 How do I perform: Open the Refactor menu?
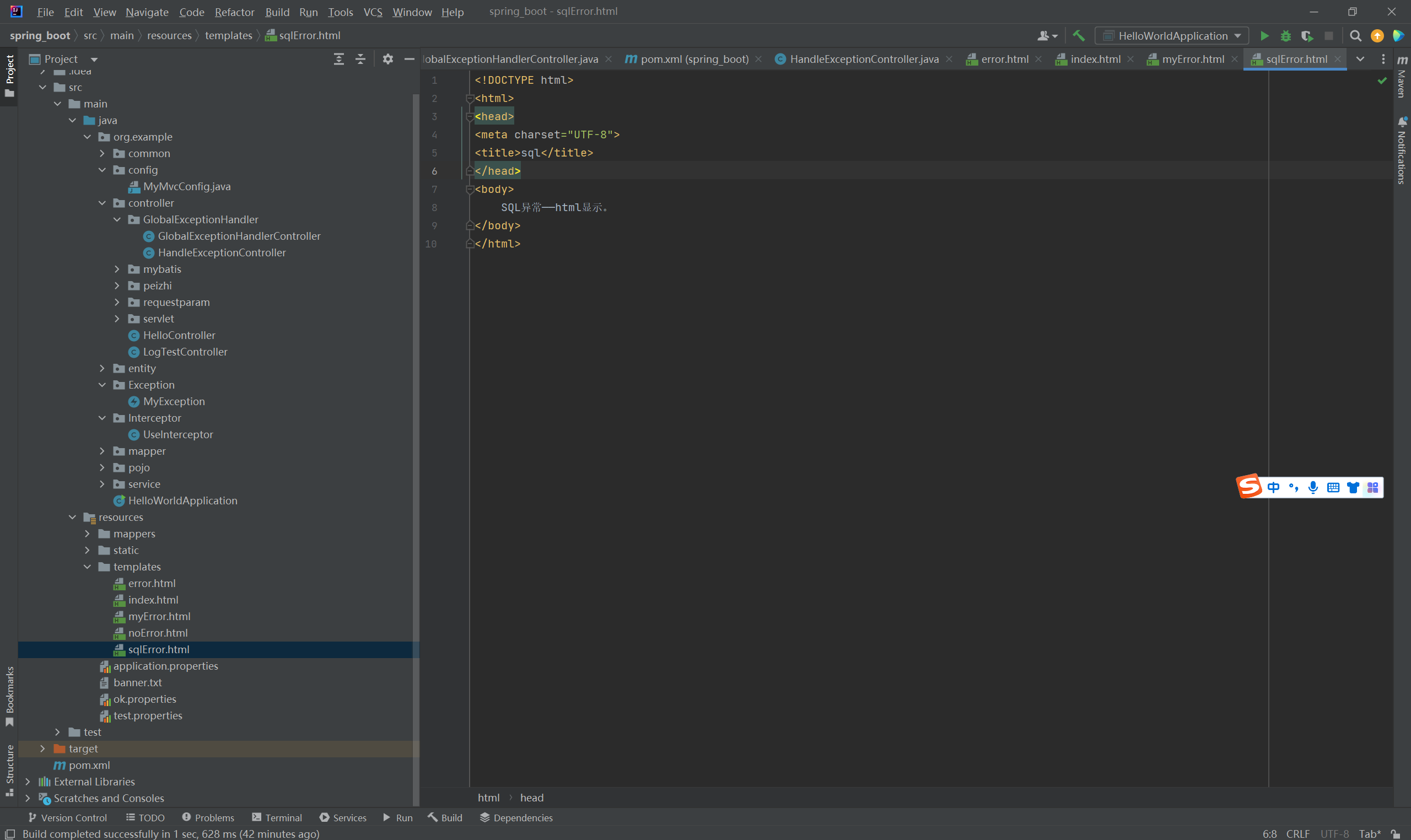coord(234,12)
